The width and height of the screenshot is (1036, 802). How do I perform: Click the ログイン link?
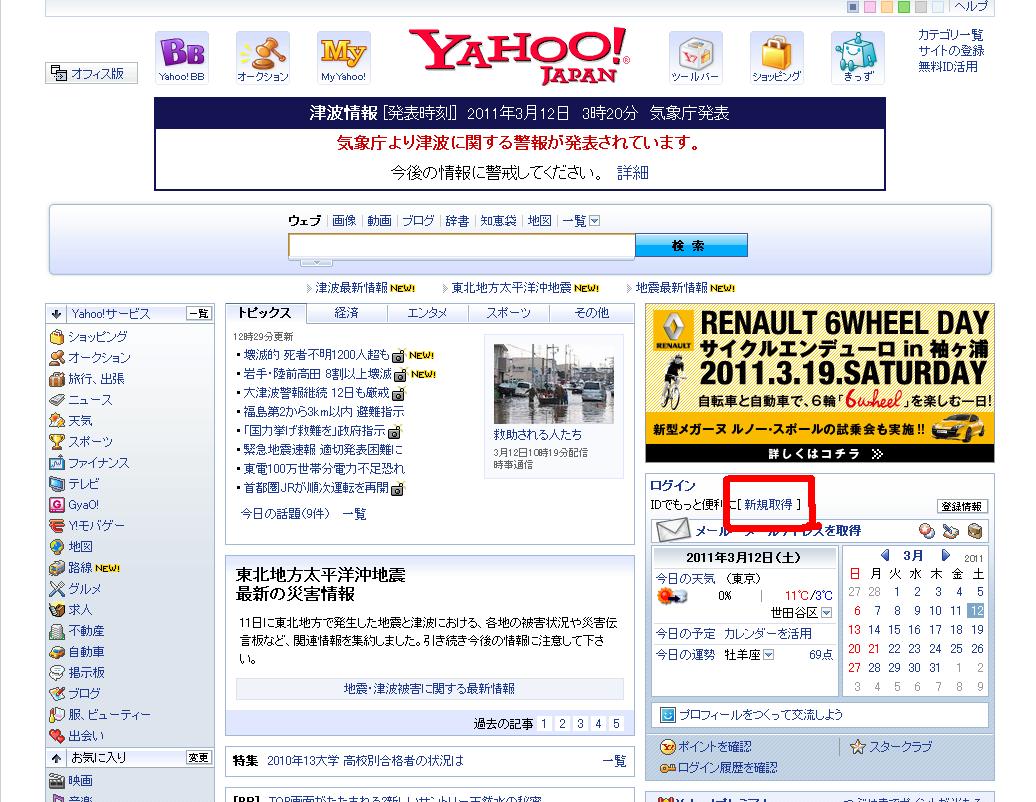pyautogui.click(x=673, y=486)
